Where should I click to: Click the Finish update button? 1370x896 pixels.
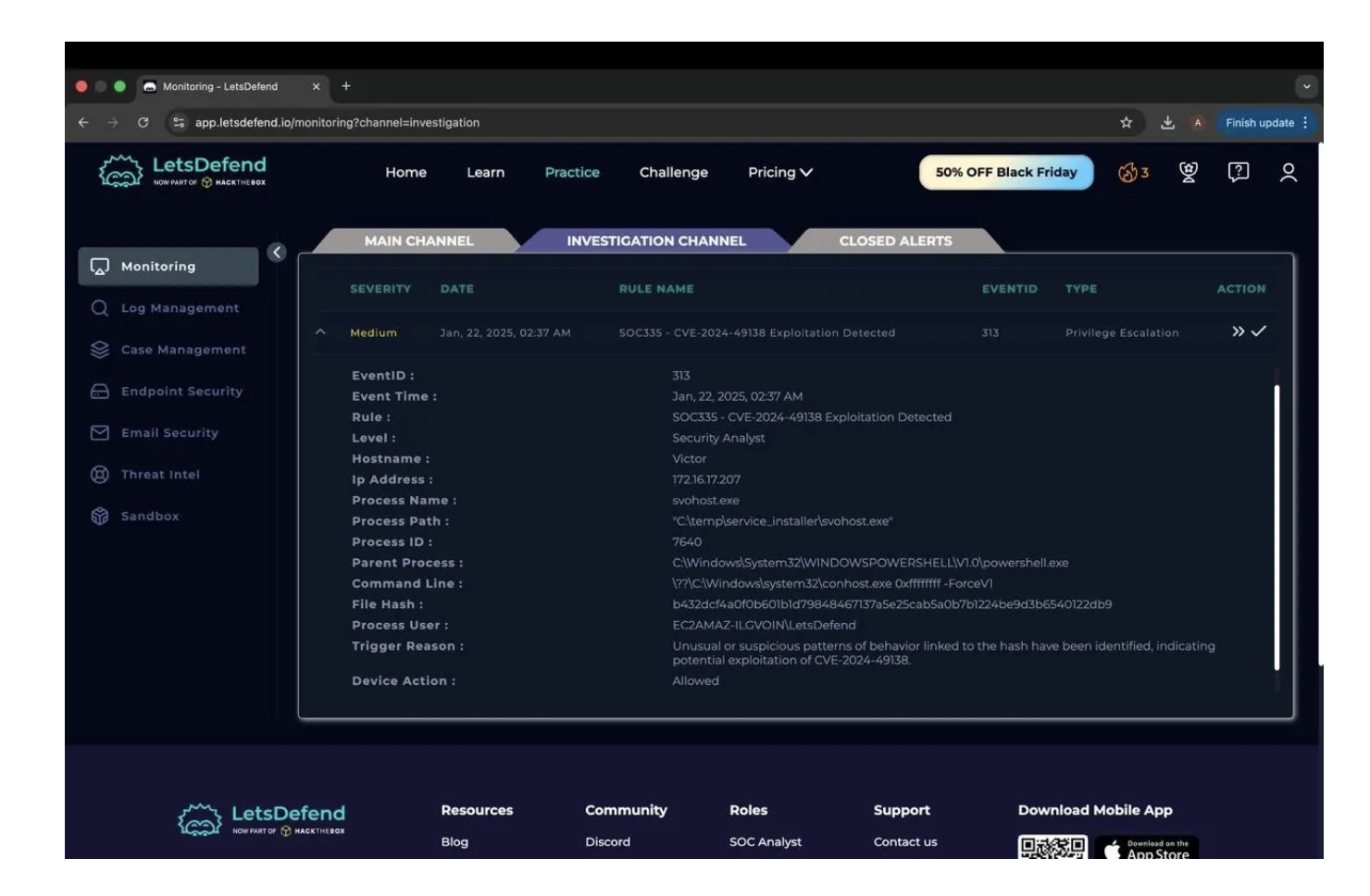click(1266, 122)
